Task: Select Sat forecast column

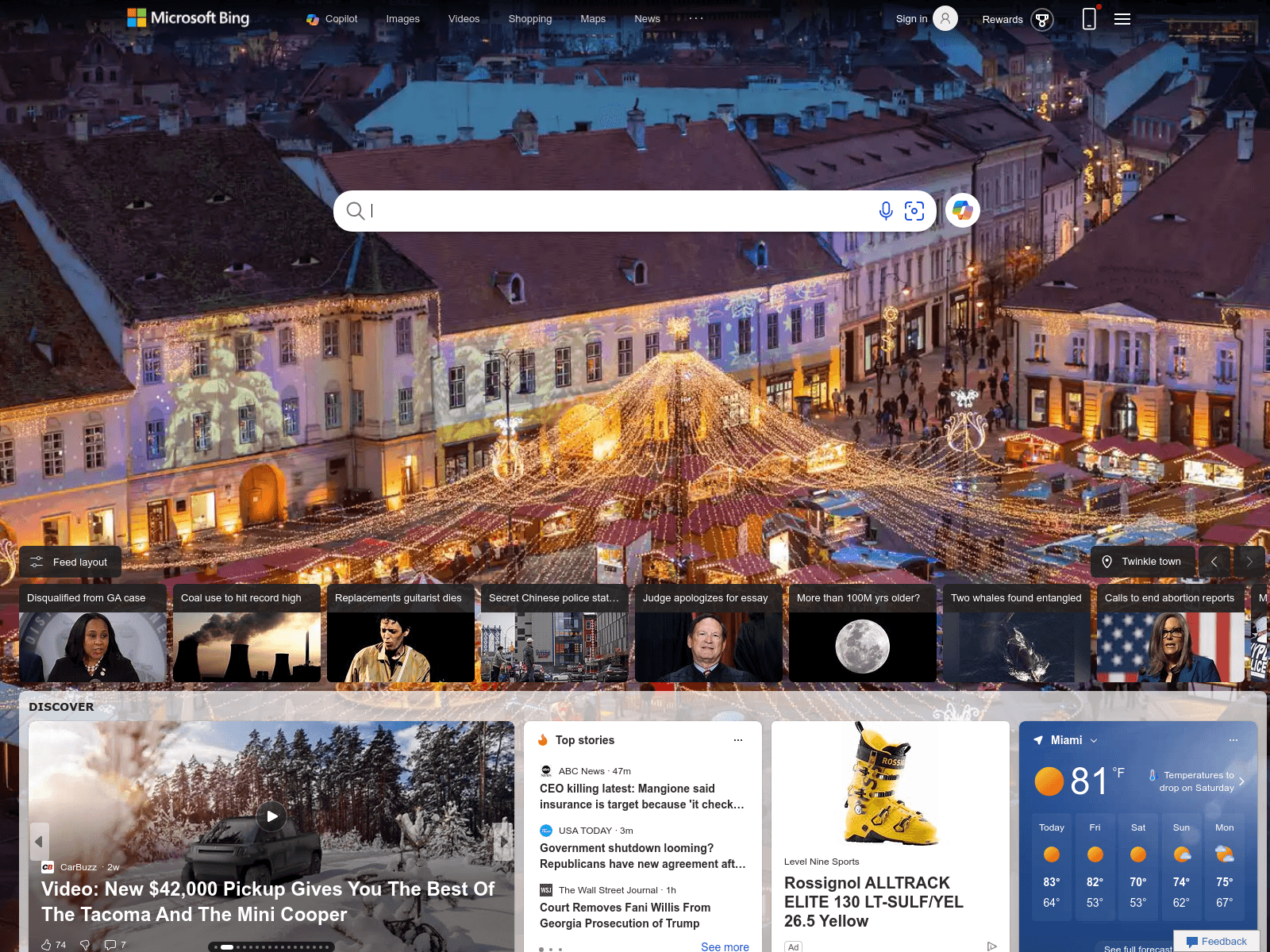Action: click(1138, 866)
